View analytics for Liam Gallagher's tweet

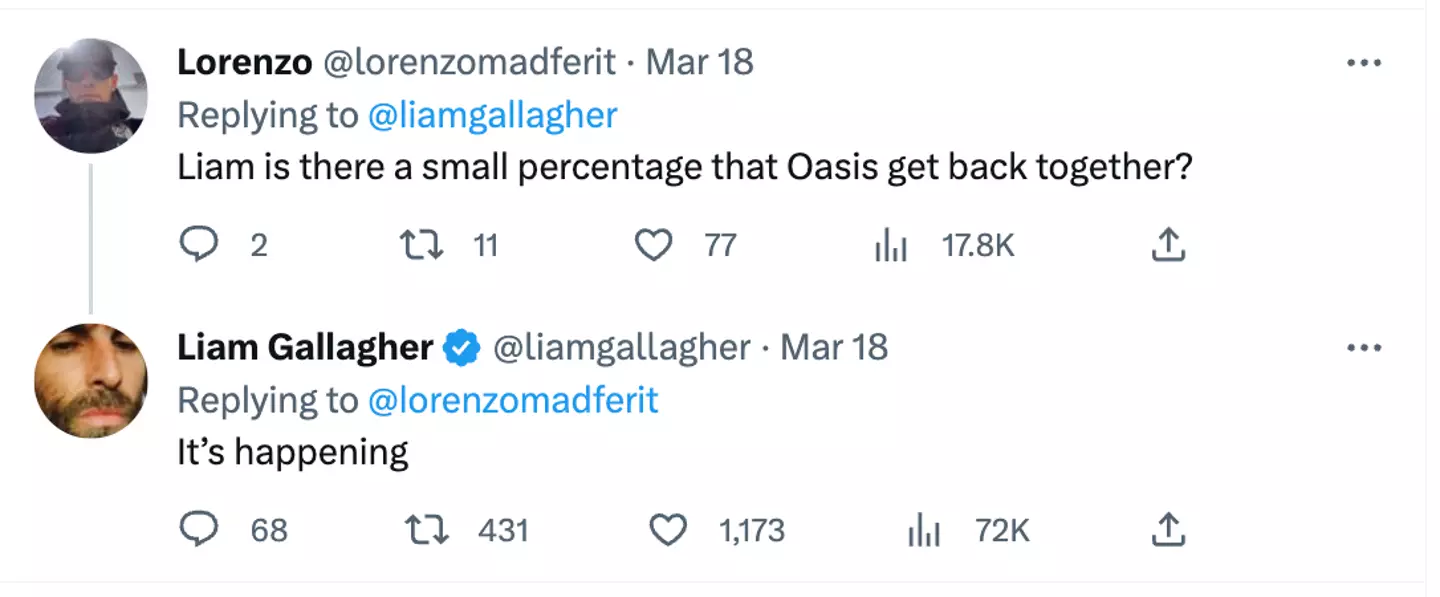[923, 530]
